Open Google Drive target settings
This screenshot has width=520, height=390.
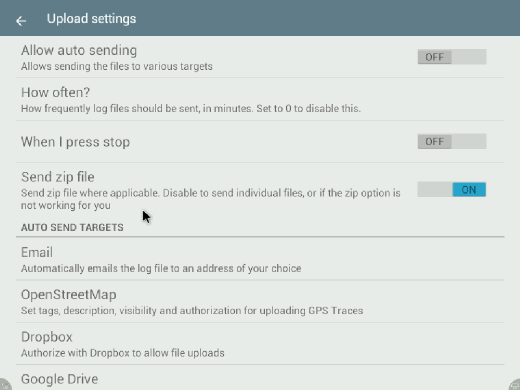[x=260, y=378]
